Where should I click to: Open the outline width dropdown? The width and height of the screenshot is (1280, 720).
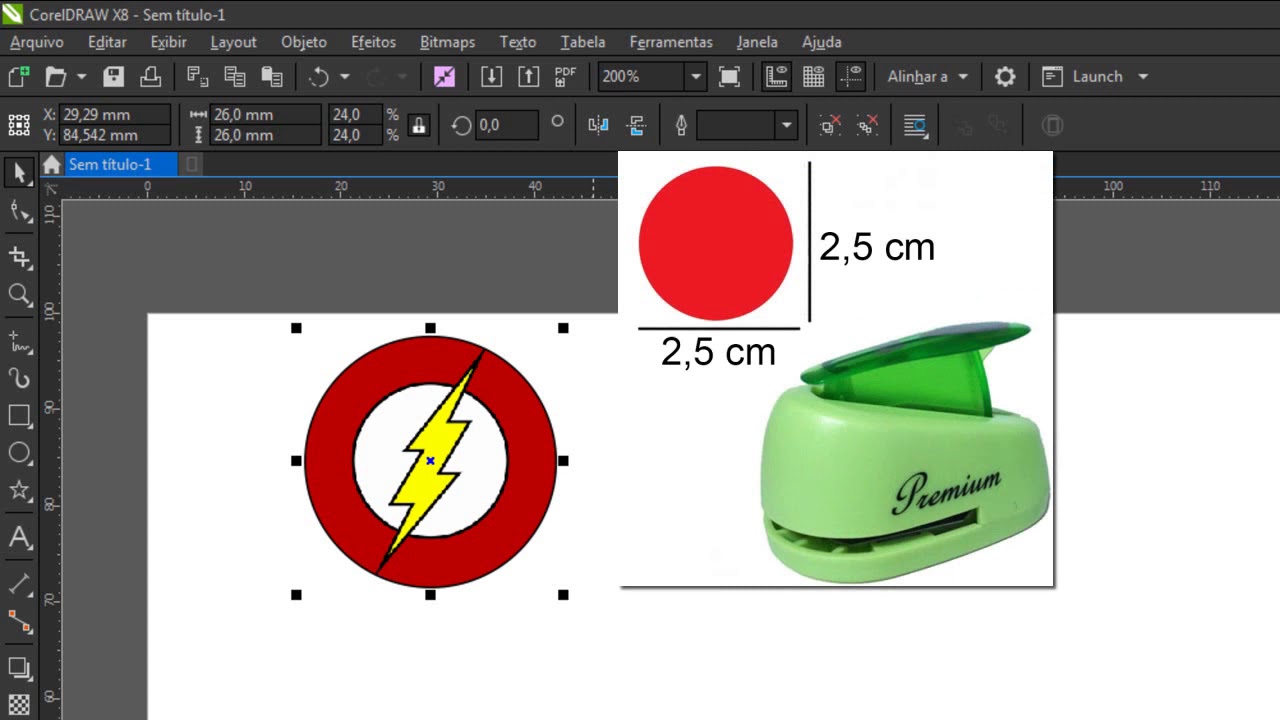coord(787,125)
